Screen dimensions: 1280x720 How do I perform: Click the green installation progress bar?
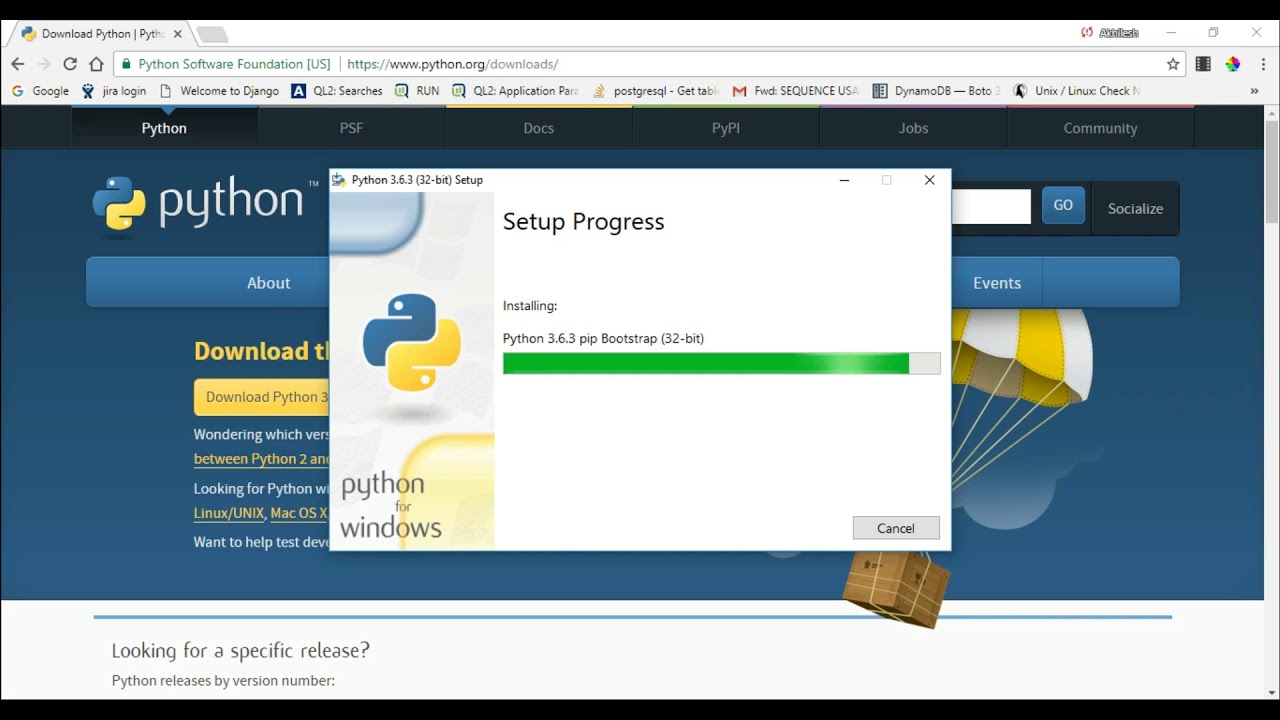[721, 363]
